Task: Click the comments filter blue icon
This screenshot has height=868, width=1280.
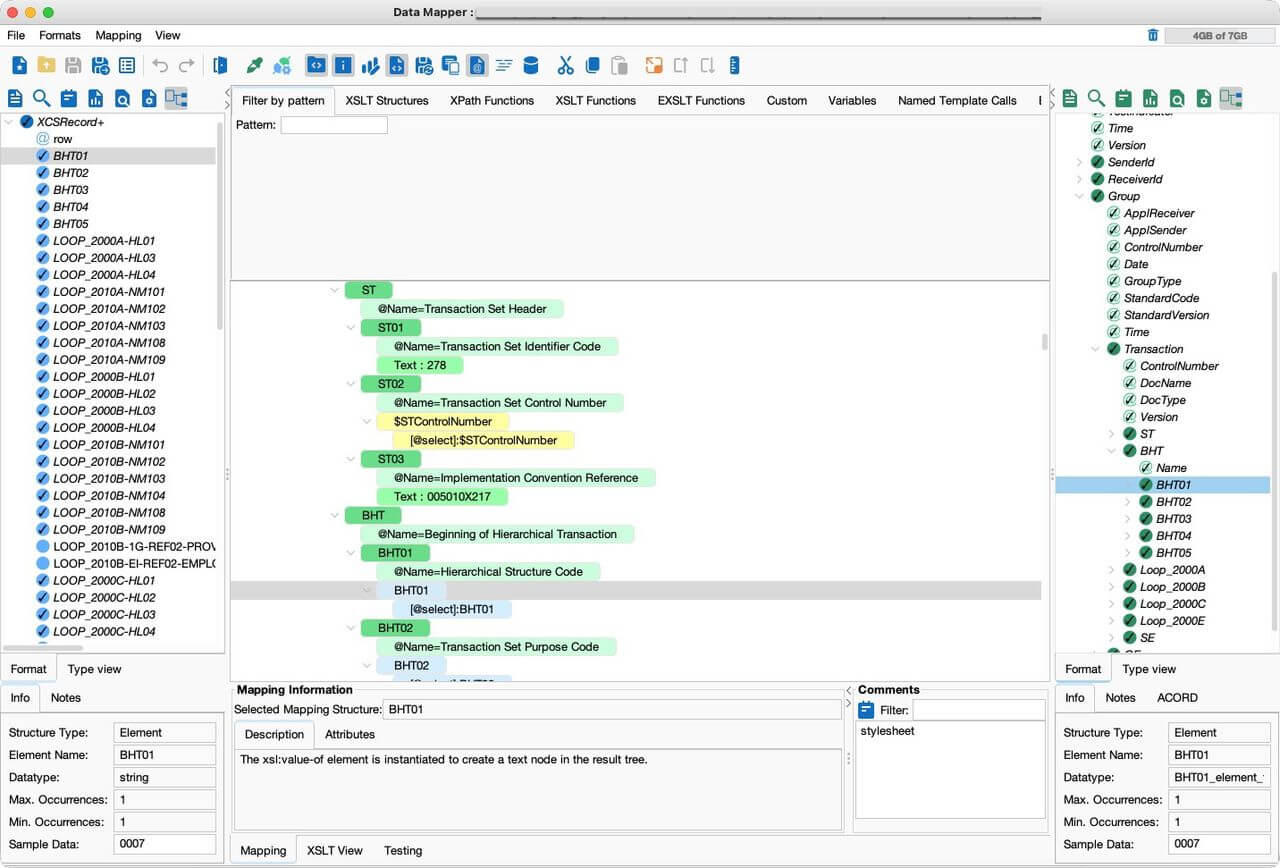Action: pos(866,710)
